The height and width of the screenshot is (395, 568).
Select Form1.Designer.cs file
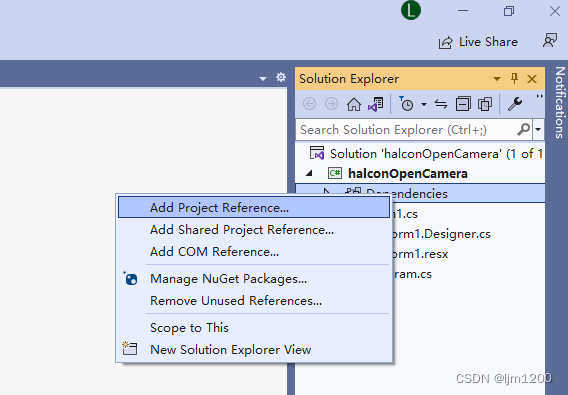click(441, 234)
